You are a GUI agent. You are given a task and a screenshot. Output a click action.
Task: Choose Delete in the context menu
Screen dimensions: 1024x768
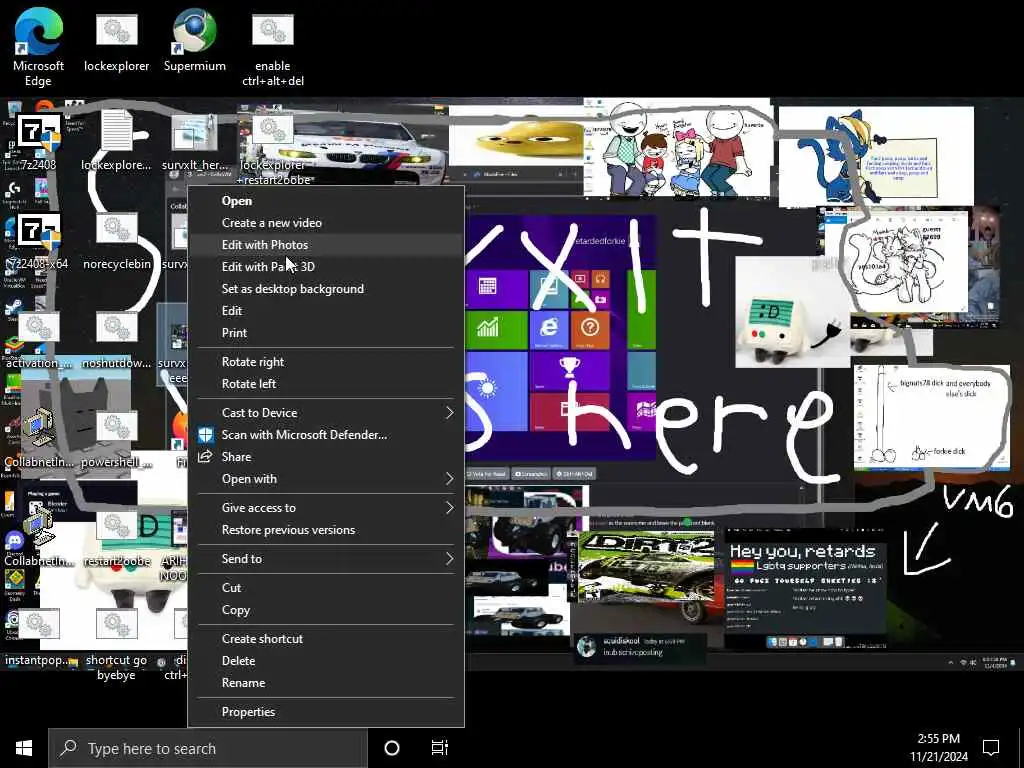tap(325, 660)
